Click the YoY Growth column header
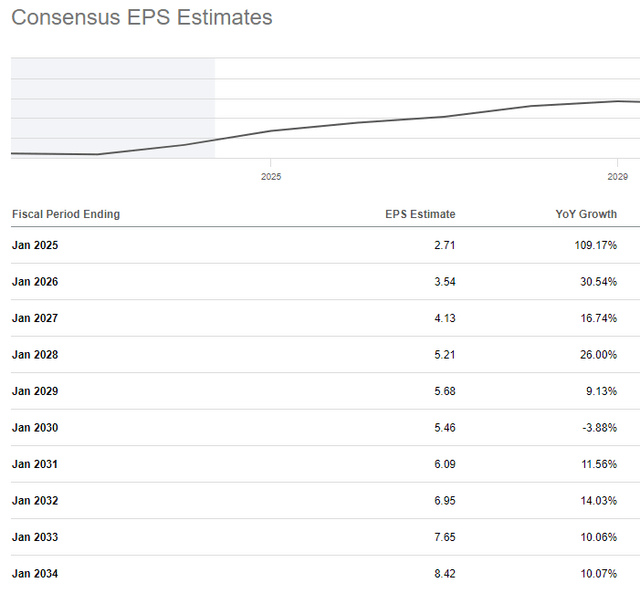640x593 pixels. [x=586, y=214]
